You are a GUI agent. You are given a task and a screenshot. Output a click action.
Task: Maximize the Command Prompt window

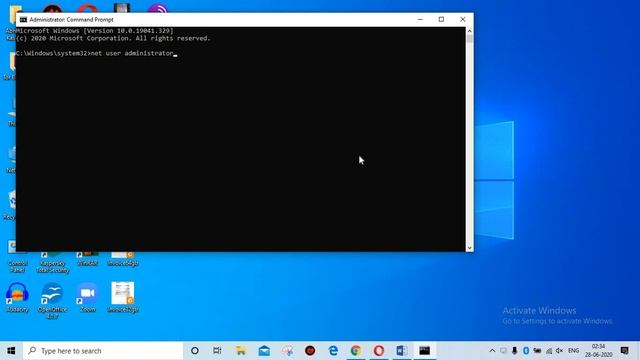(x=441, y=19)
